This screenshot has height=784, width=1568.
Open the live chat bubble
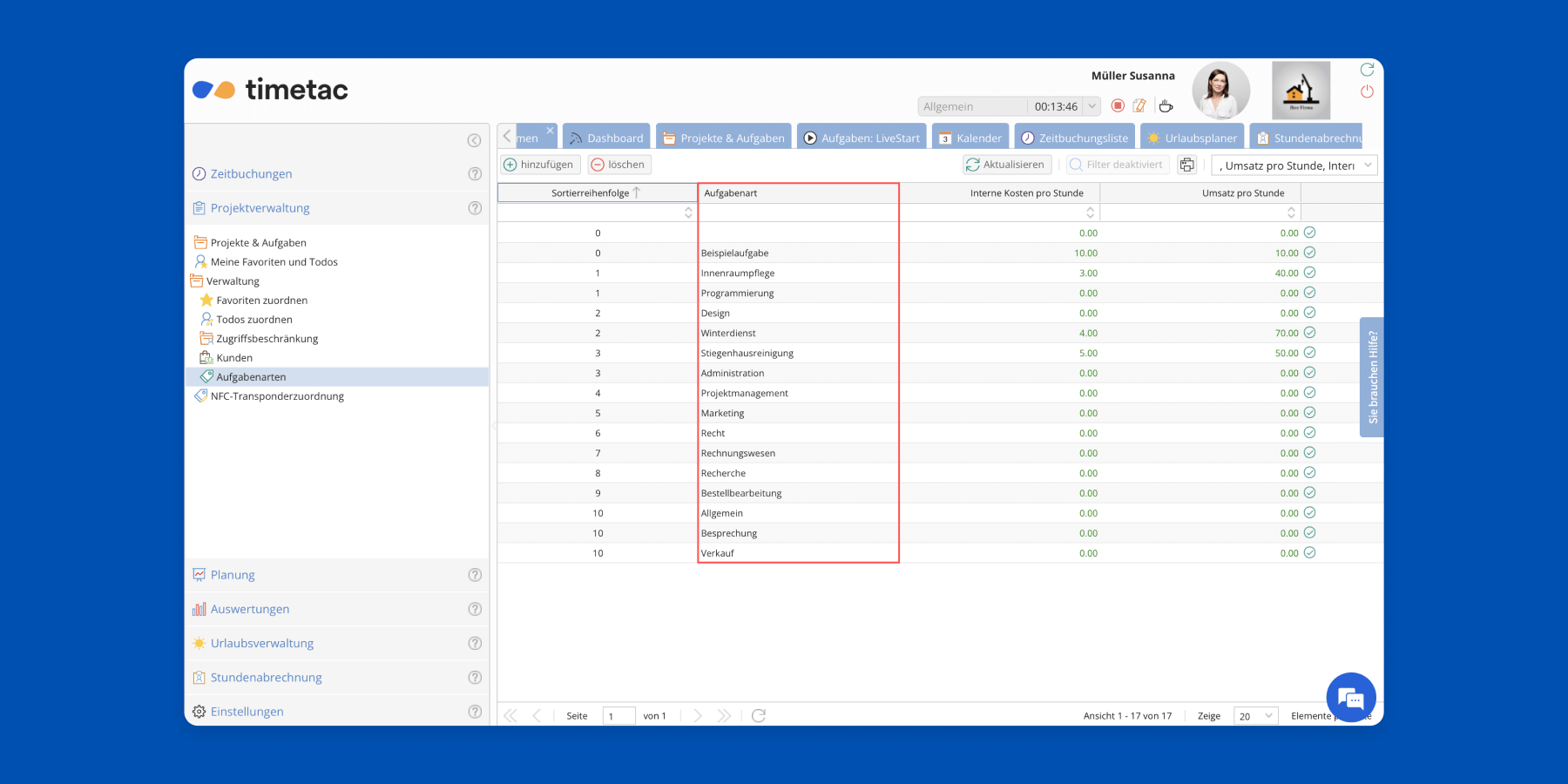pyautogui.click(x=1350, y=698)
